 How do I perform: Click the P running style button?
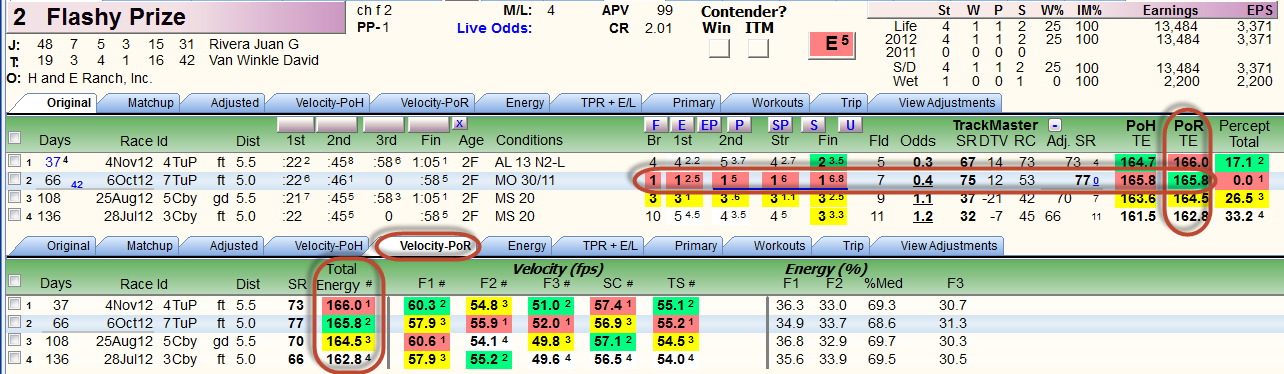click(x=740, y=125)
